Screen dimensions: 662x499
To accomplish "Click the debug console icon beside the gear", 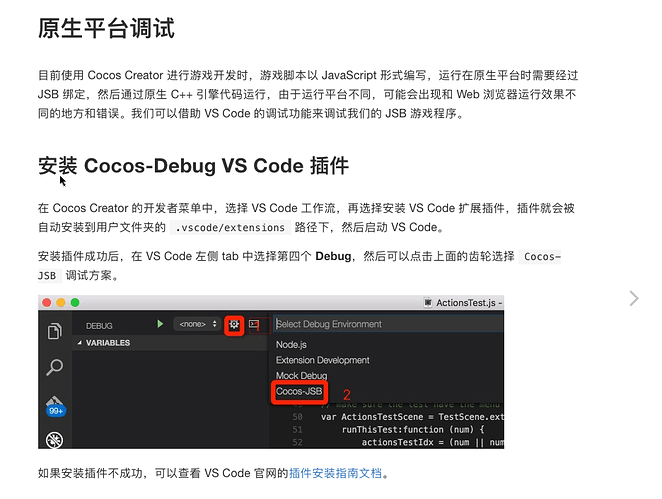I will click(x=254, y=324).
